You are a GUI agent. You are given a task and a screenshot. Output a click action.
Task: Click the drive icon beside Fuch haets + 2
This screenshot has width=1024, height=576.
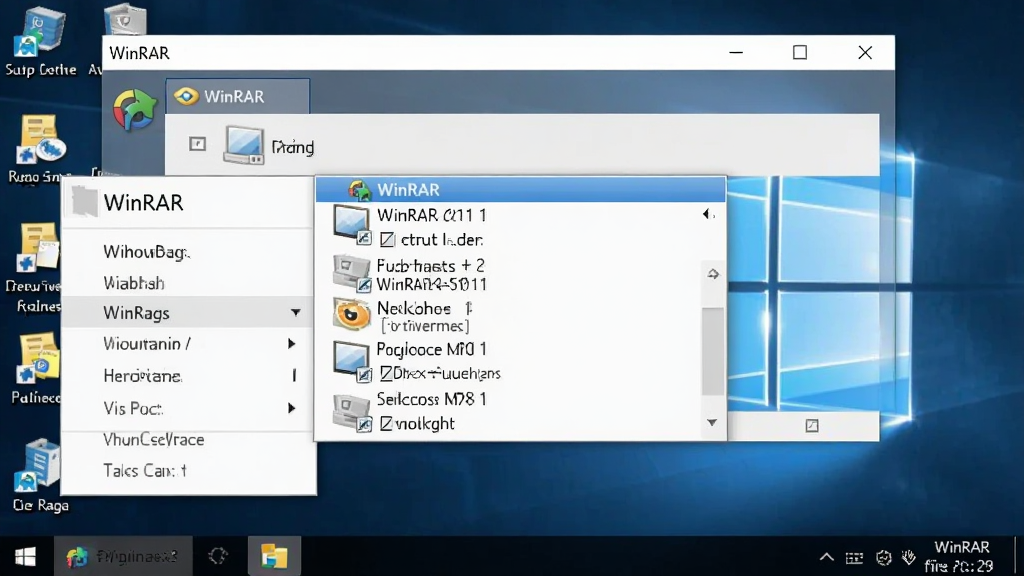tap(351, 274)
